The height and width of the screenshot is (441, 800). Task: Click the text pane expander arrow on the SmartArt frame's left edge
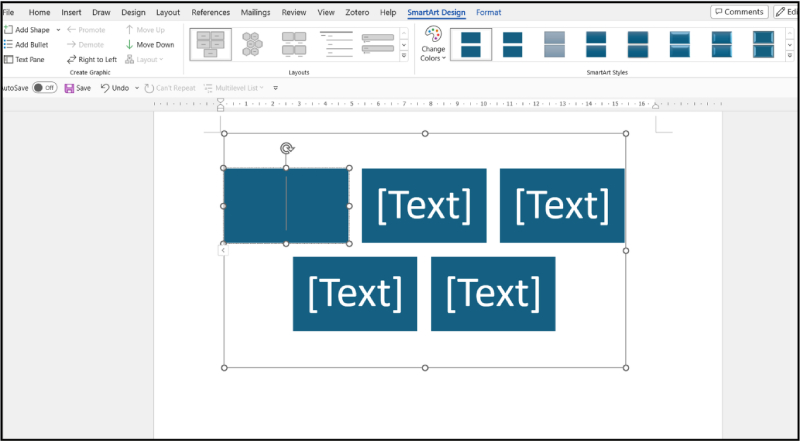(x=222, y=250)
